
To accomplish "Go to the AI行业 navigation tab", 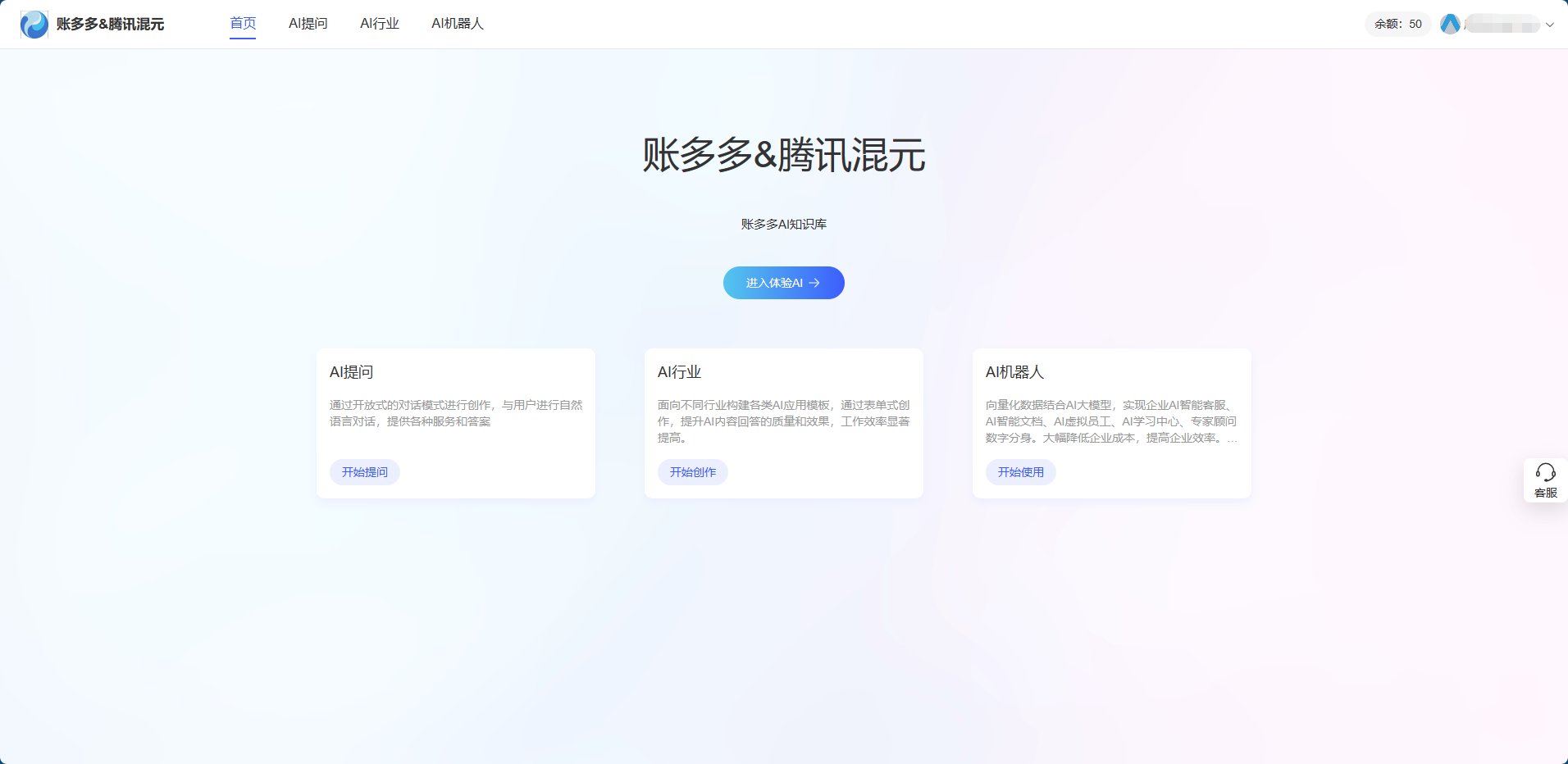I will tap(380, 24).
